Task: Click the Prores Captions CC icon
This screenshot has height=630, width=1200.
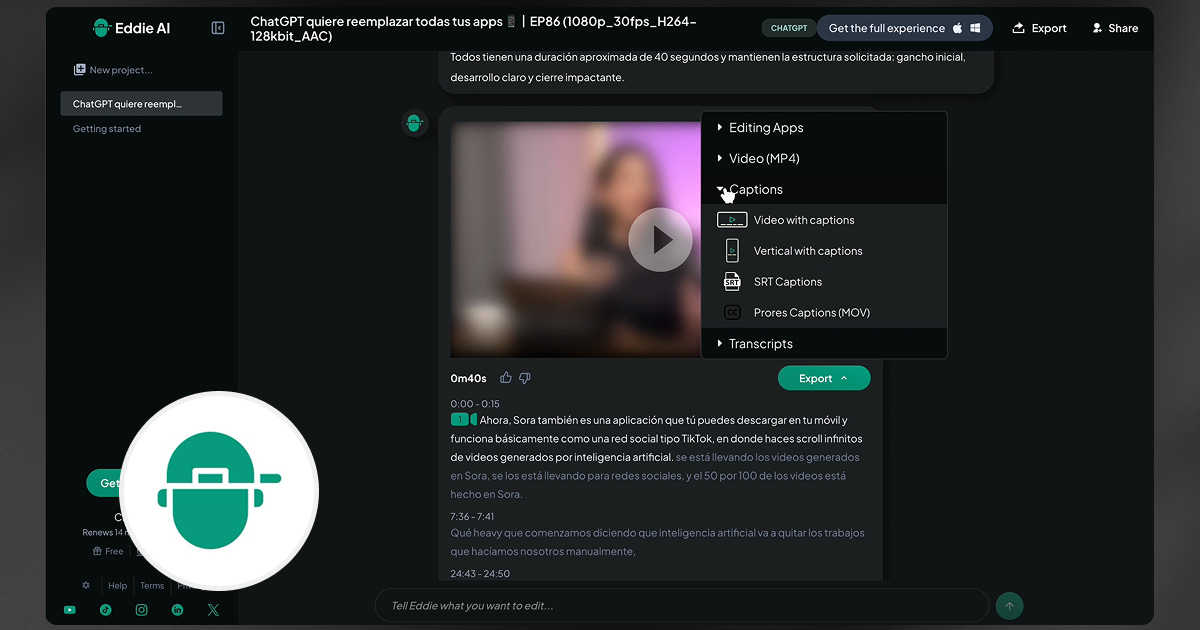Action: [732, 313]
